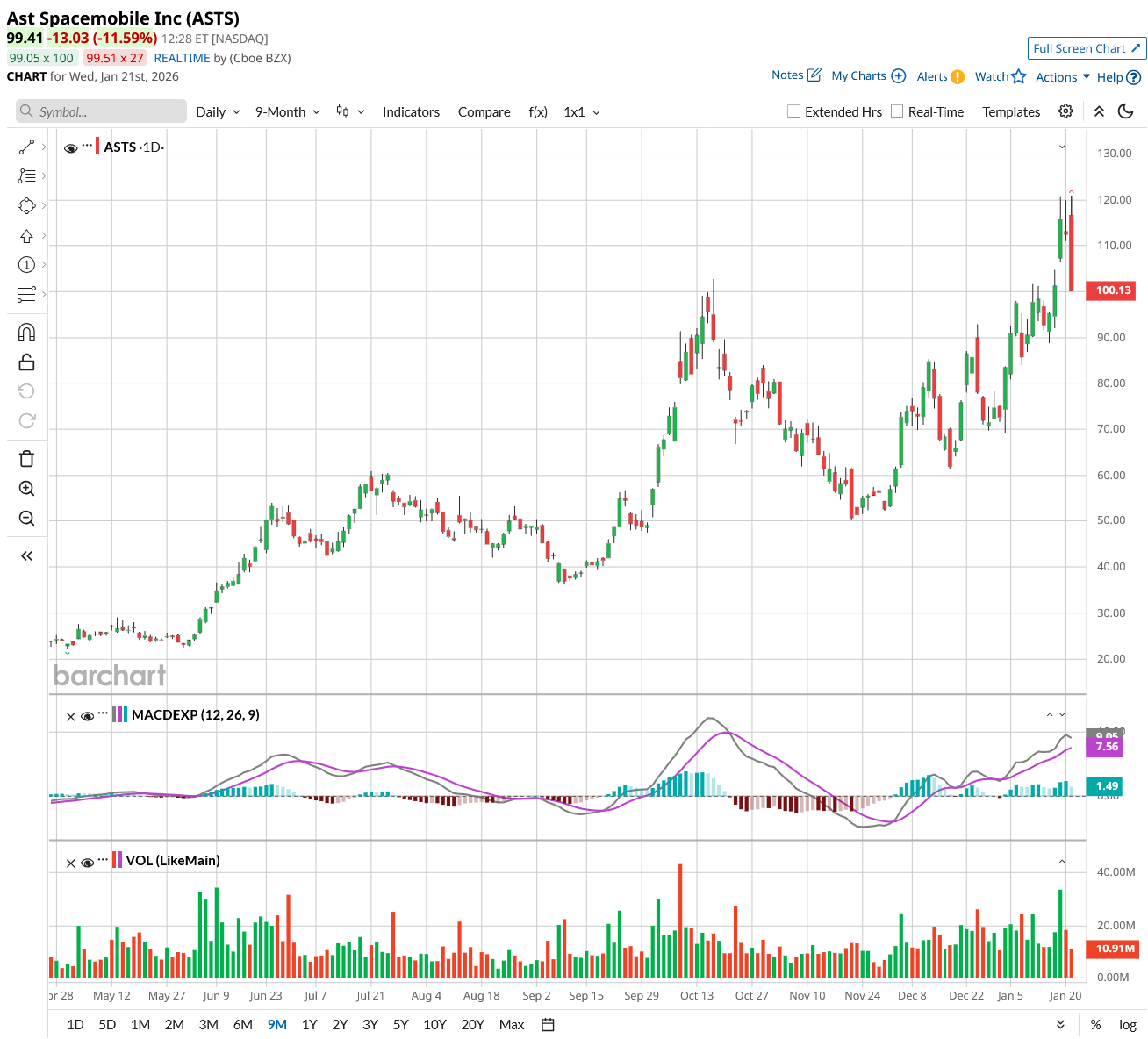Collapse the header with double-chevron up
Screen dimensions: 1148x1039
1099,111
